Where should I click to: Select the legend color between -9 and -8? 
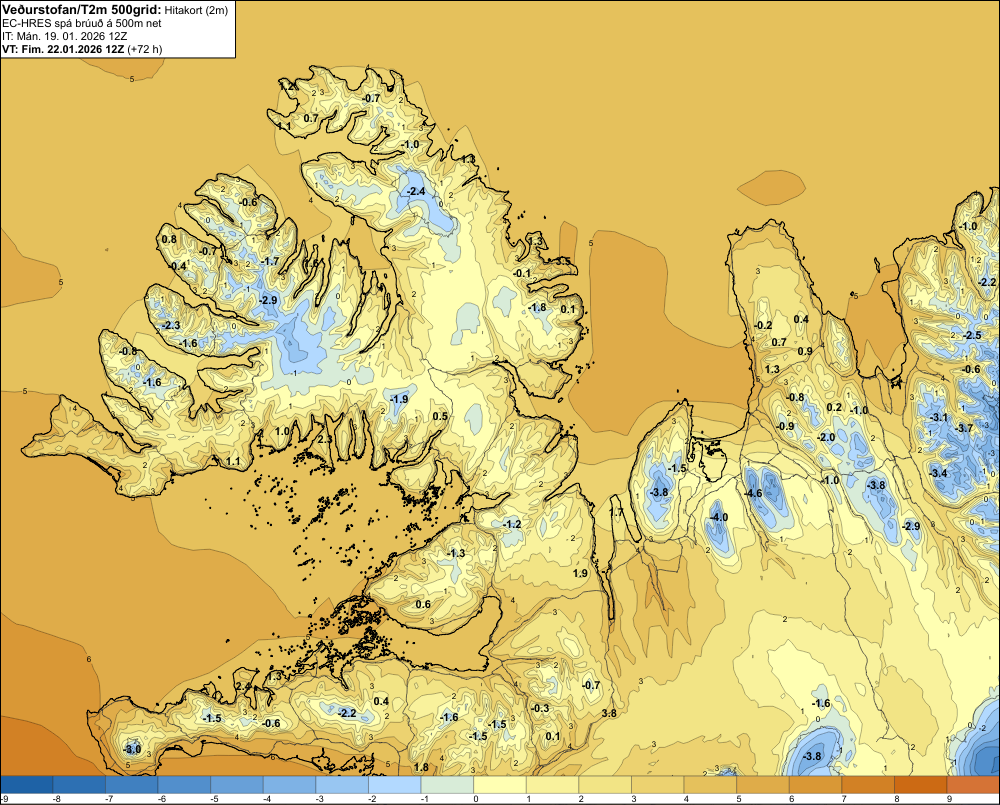pos(27,785)
